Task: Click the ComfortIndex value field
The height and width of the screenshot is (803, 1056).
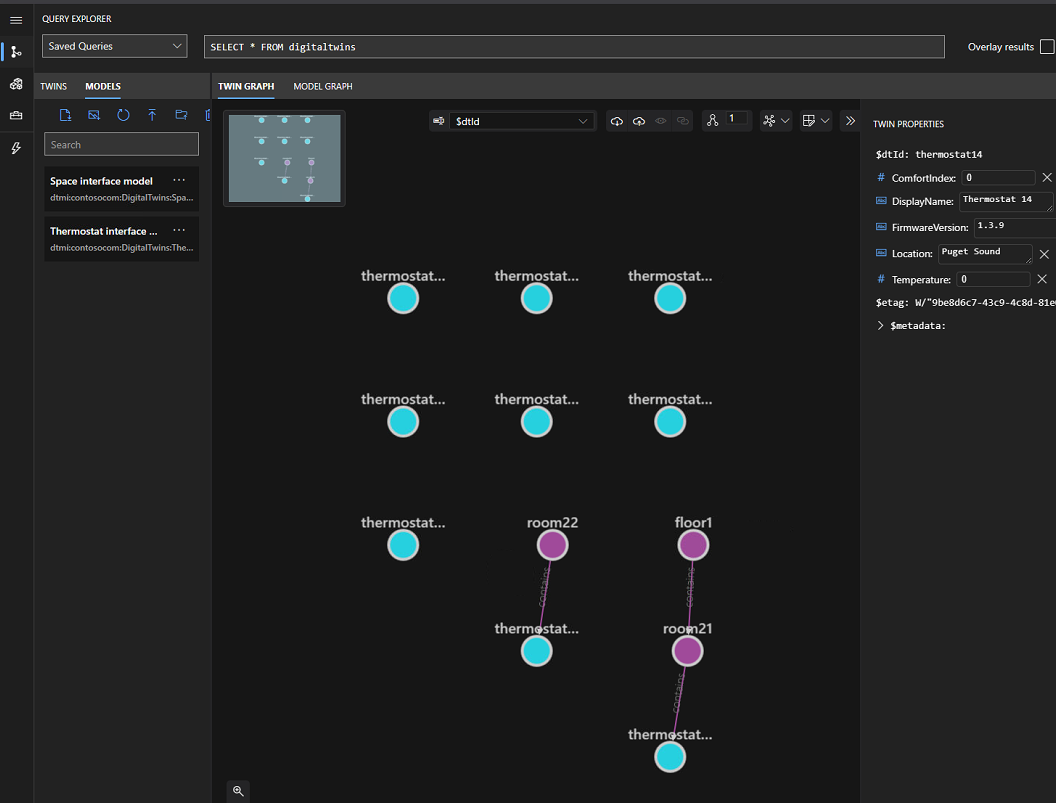Action: [998, 178]
